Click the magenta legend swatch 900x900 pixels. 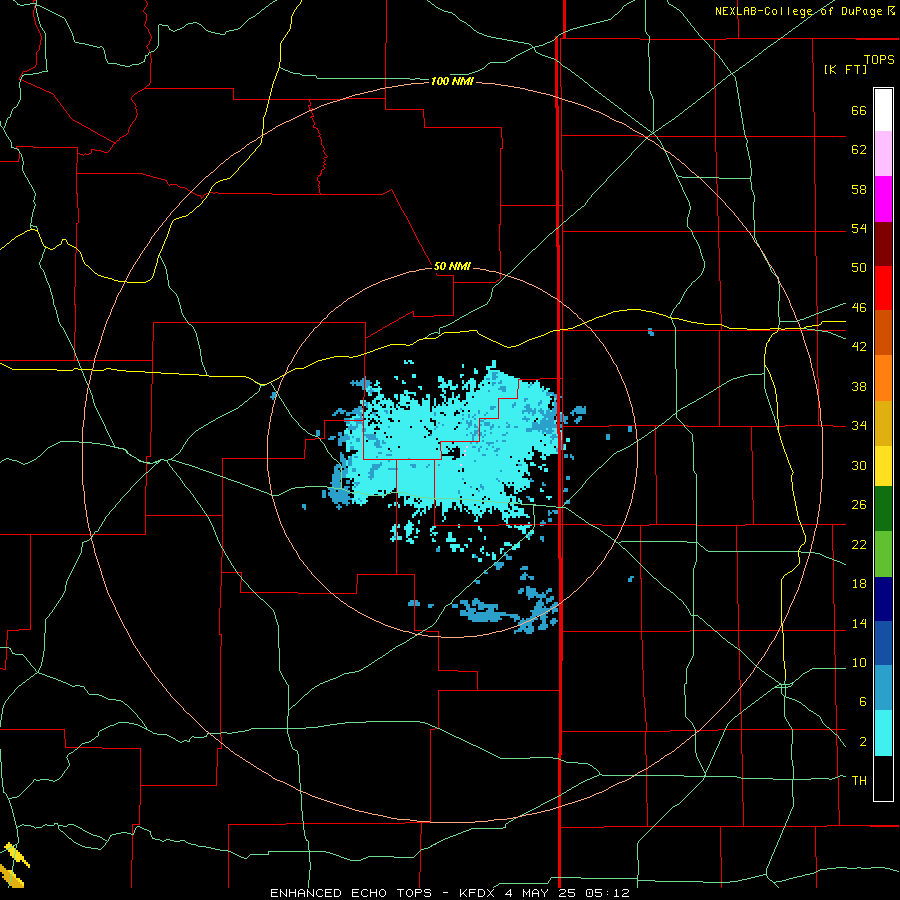tap(883, 199)
